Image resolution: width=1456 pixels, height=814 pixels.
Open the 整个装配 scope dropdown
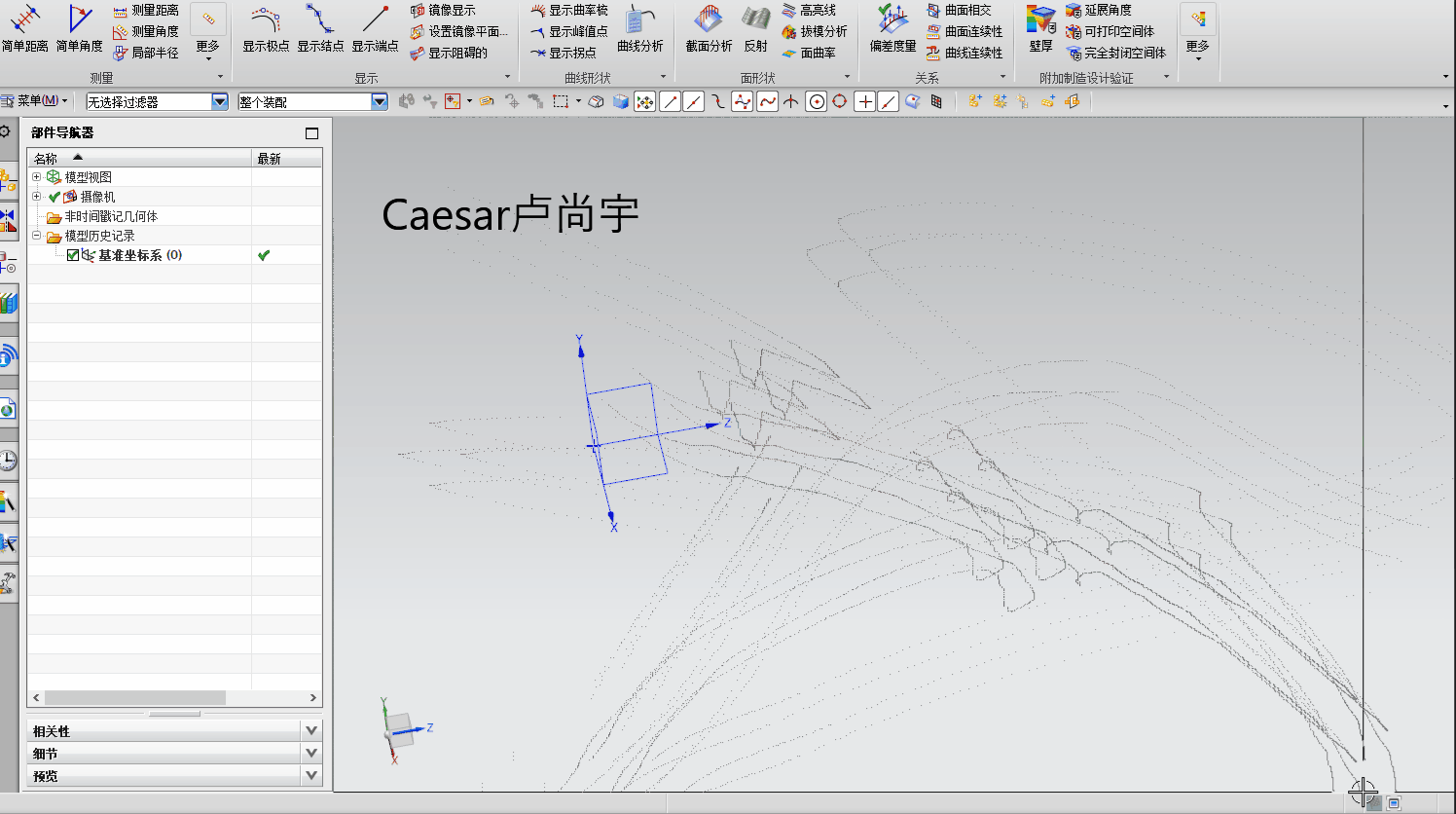click(378, 100)
